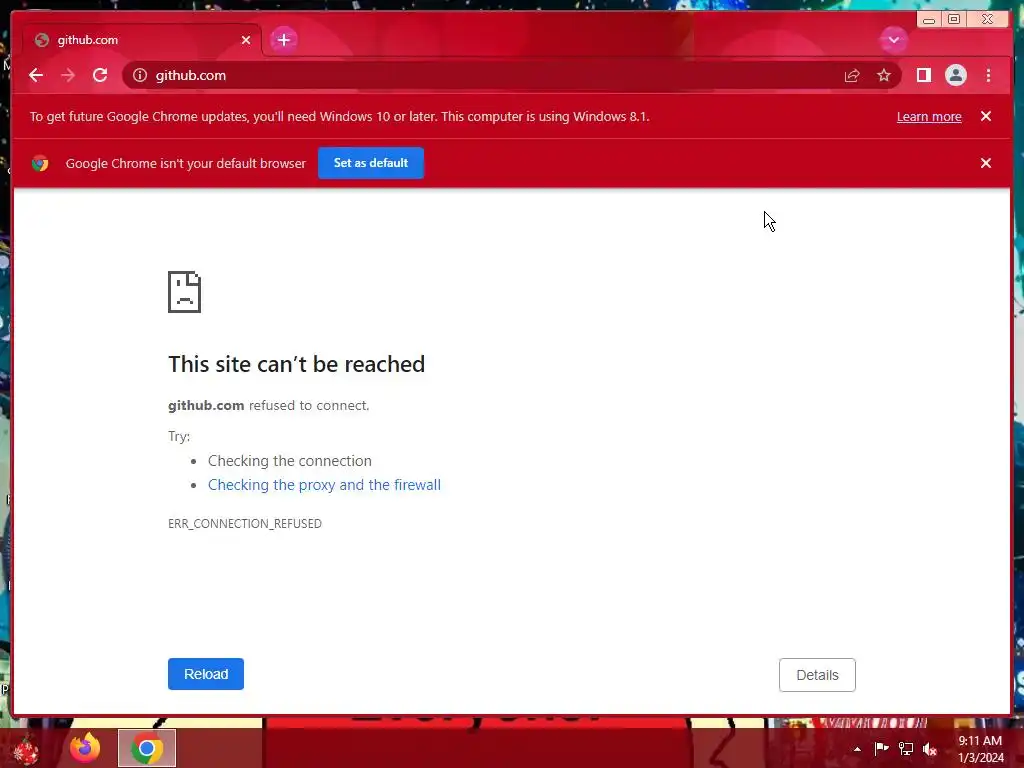This screenshot has width=1024, height=768.
Task: Open Action Center flag icon in tray
Action: pyautogui.click(x=881, y=748)
